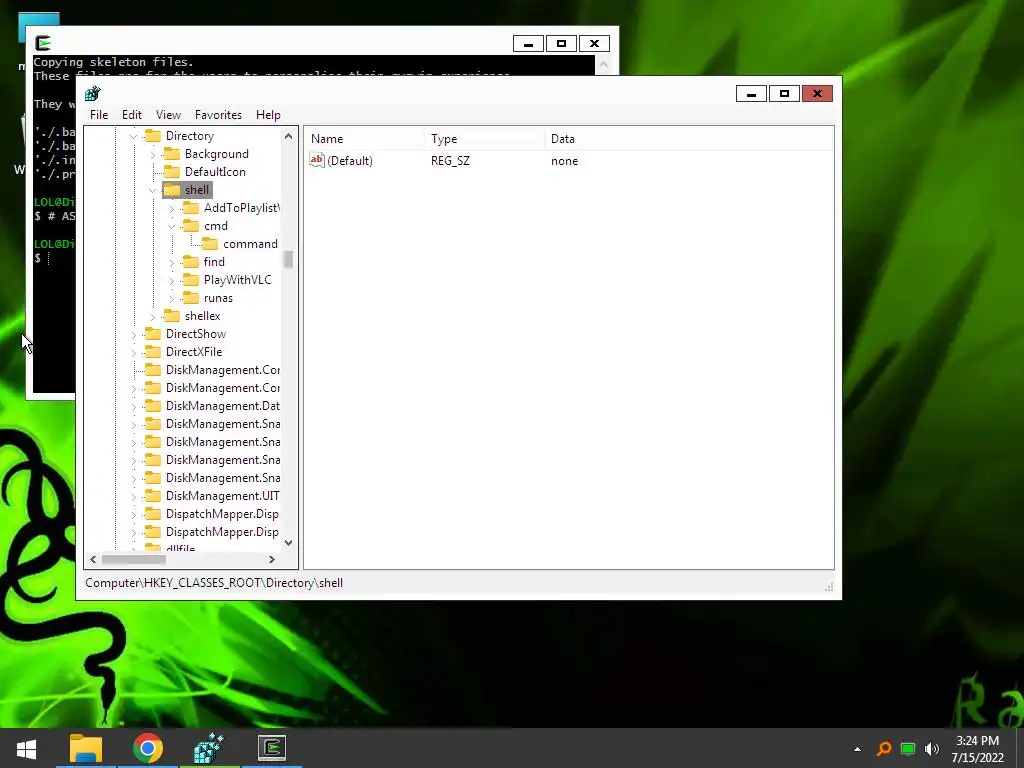Select the command folder icon
1024x768 pixels.
pos(210,244)
